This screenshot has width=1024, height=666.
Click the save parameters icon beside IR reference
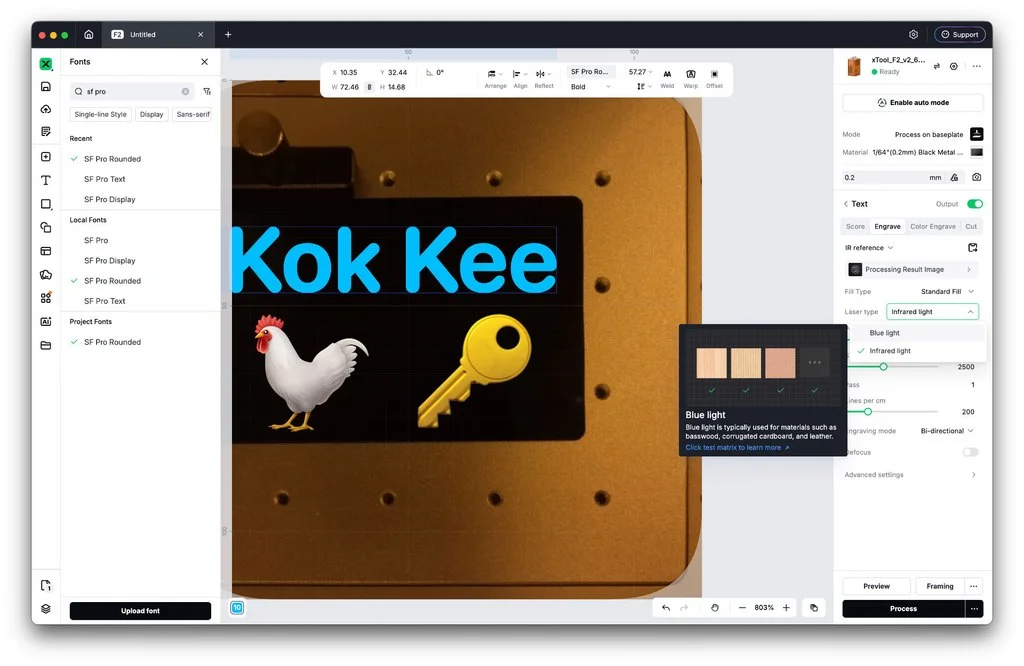[972, 247]
